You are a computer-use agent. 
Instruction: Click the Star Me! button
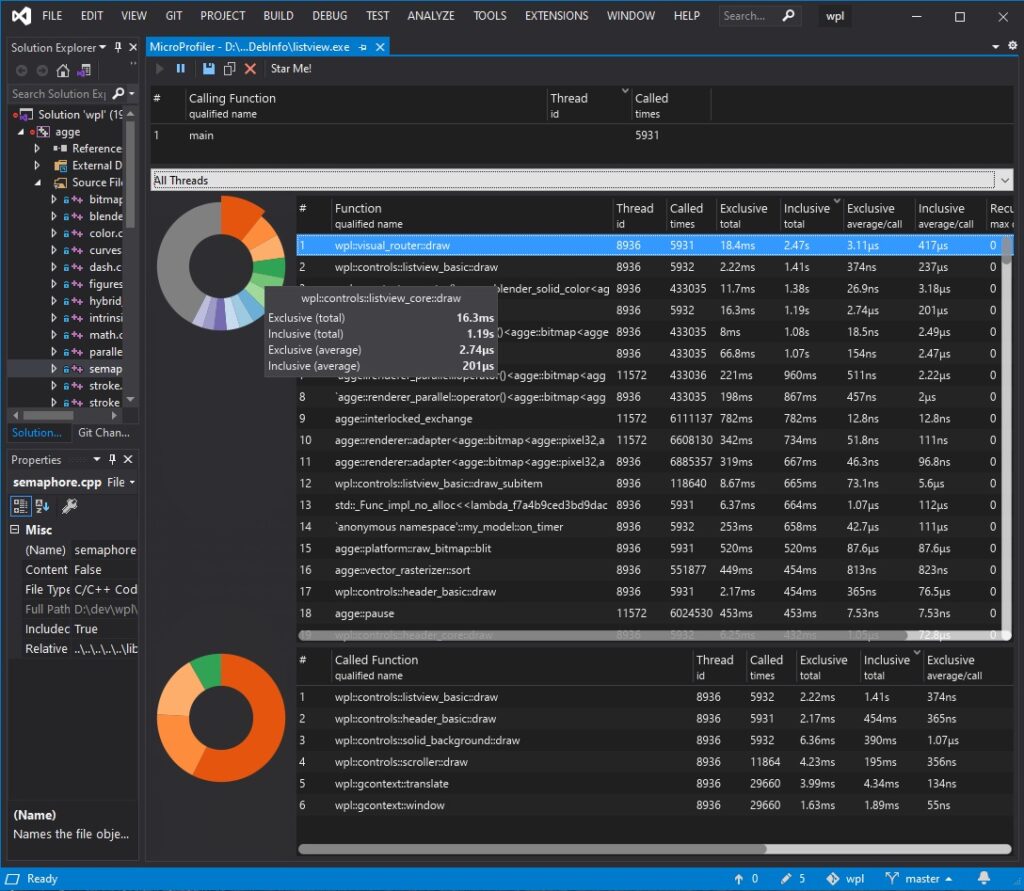(x=290, y=69)
